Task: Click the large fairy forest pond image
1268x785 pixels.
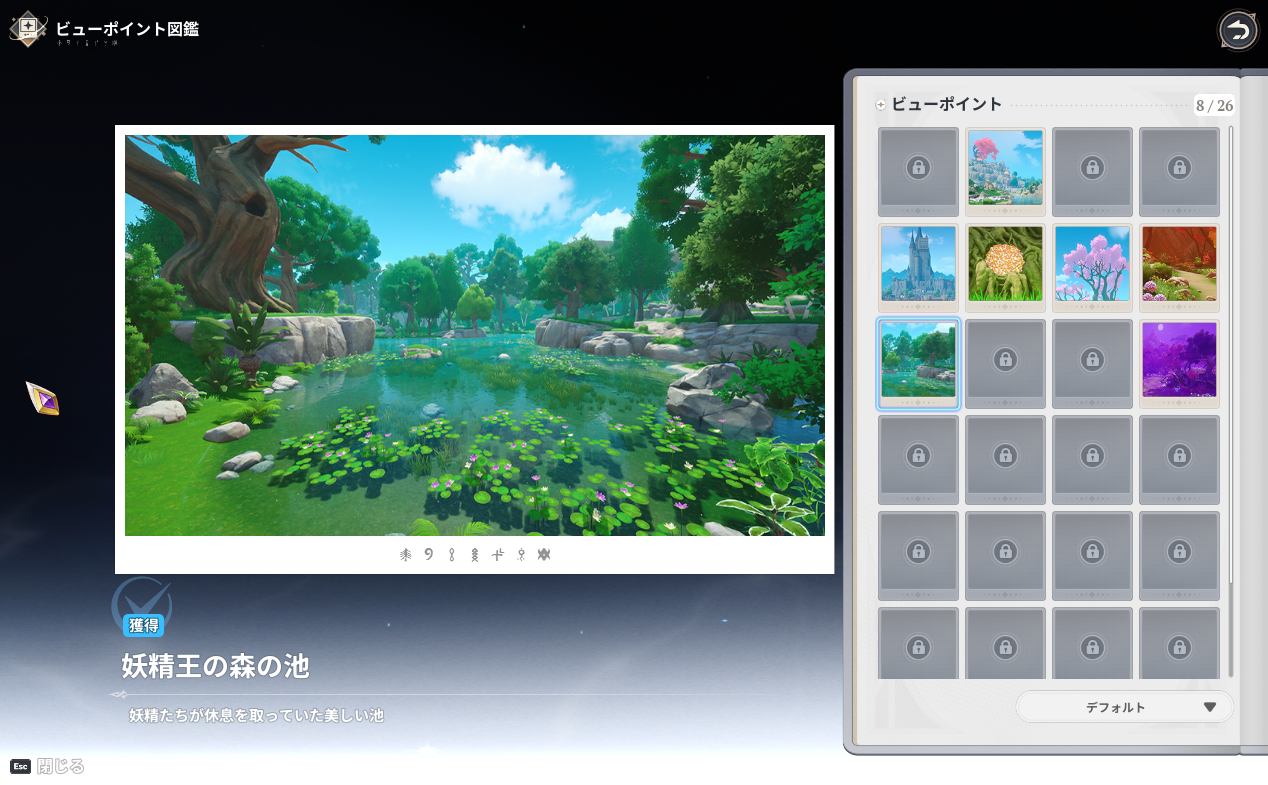Action: pos(474,335)
